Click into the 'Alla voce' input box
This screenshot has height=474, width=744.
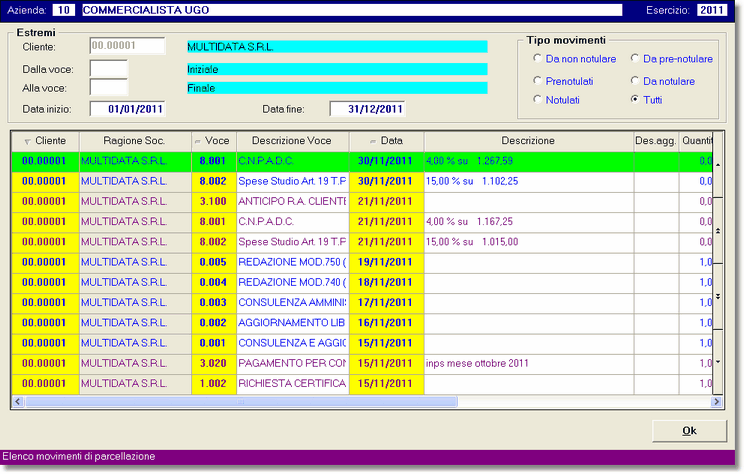point(109,87)
